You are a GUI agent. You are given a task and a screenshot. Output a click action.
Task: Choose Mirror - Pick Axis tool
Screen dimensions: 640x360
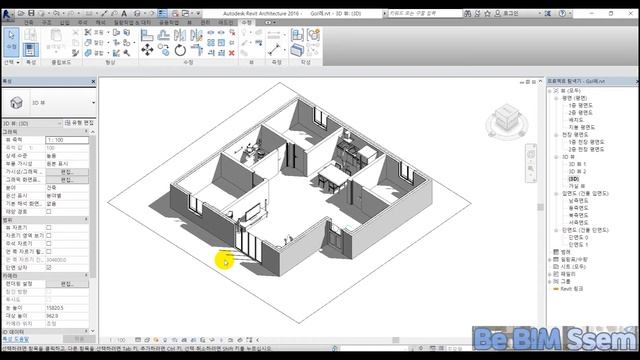pos(180,35)
